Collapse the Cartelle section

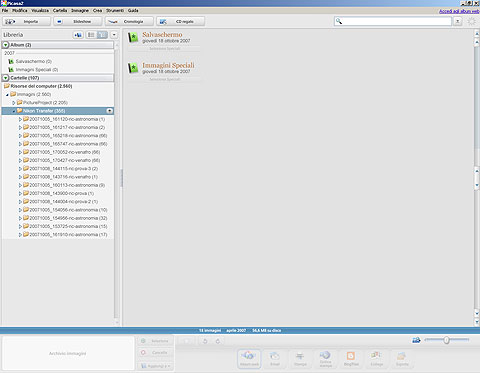(x=6, y=78)
